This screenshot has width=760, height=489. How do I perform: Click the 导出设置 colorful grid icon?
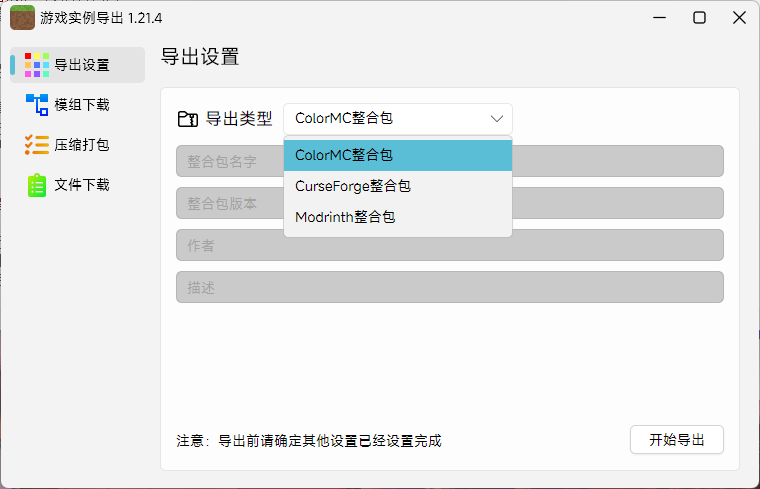(x=37, y=65)
